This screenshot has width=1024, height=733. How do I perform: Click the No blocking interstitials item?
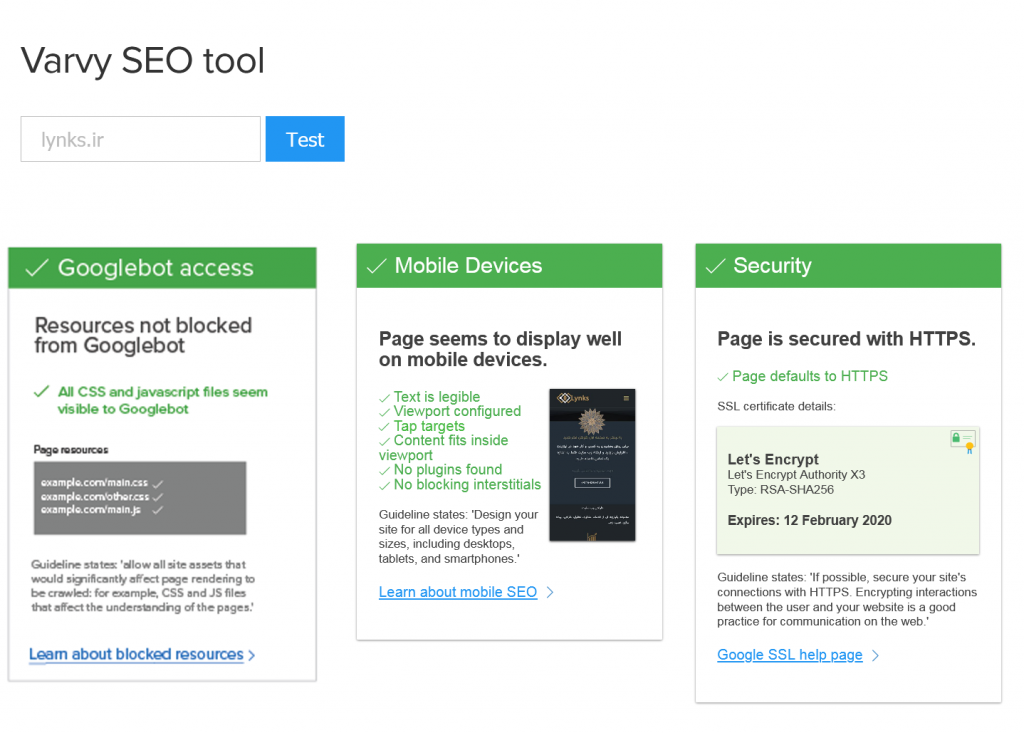click(468, 485)
